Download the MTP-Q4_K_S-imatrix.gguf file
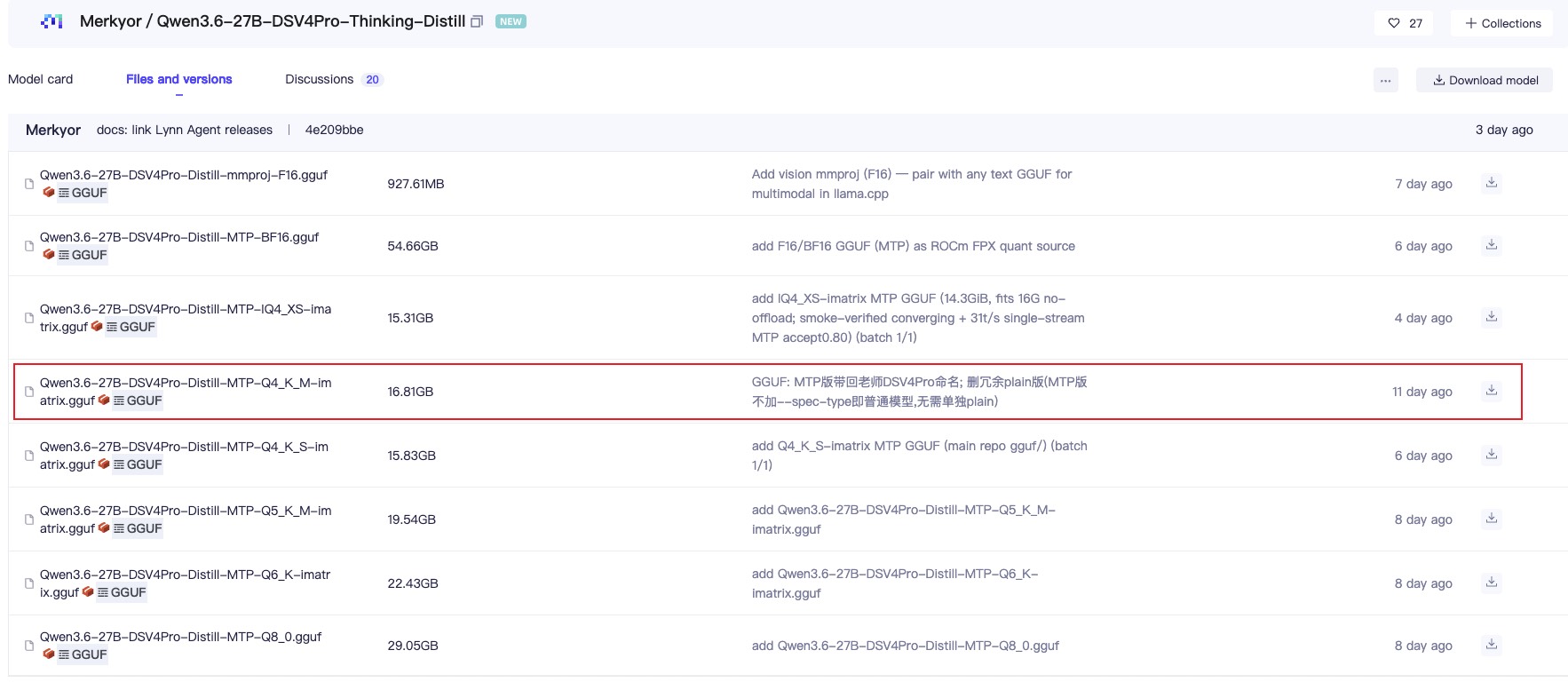This screenshot has height=682, width=1568. (x=1492, y=455)
